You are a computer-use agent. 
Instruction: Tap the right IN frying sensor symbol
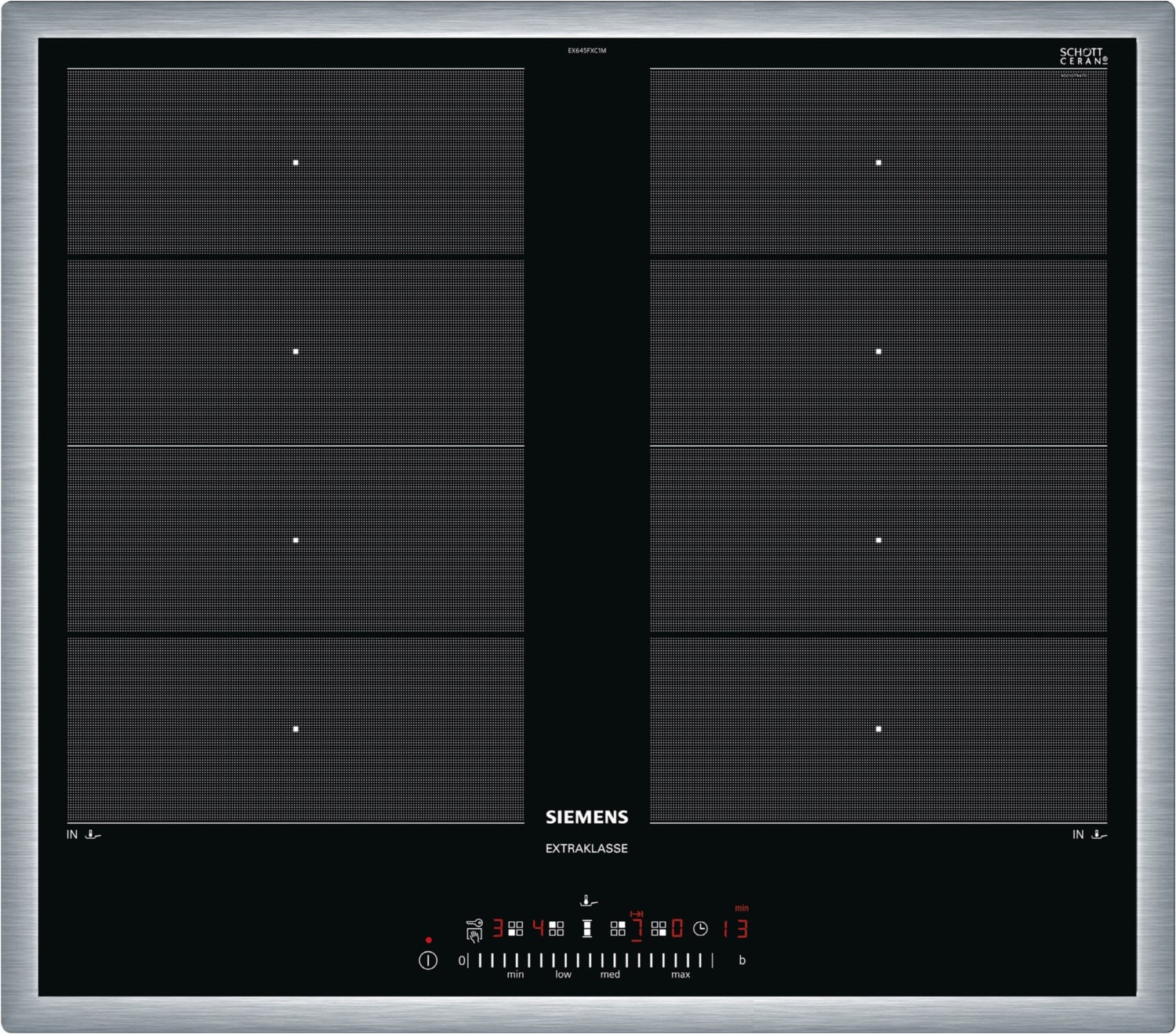pos(1090,835)
